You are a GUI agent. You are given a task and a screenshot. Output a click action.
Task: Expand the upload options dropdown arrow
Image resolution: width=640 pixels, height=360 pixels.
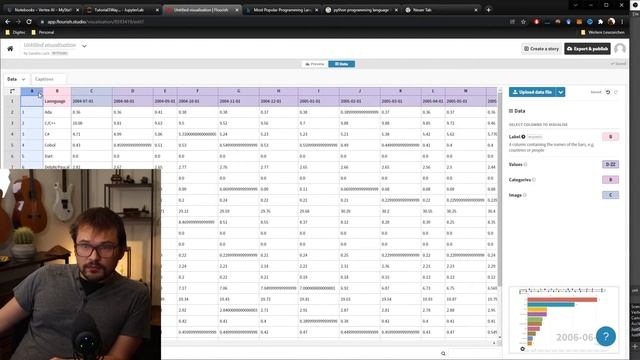(561, 92)
